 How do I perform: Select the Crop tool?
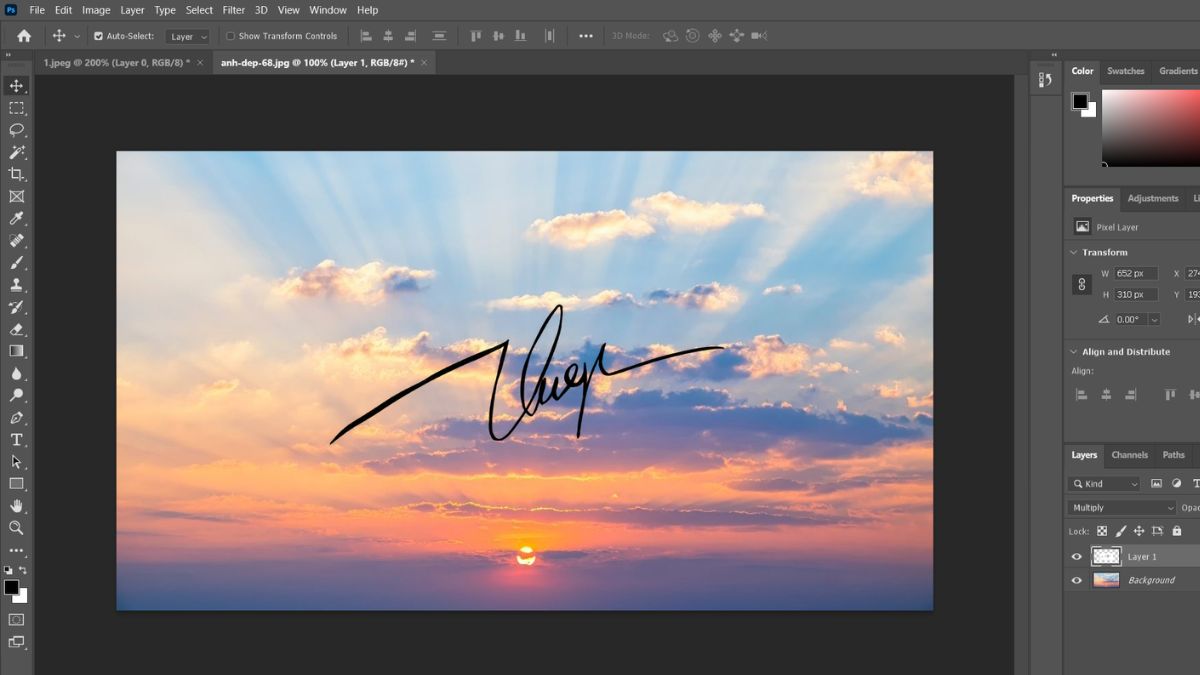(16, 173)
